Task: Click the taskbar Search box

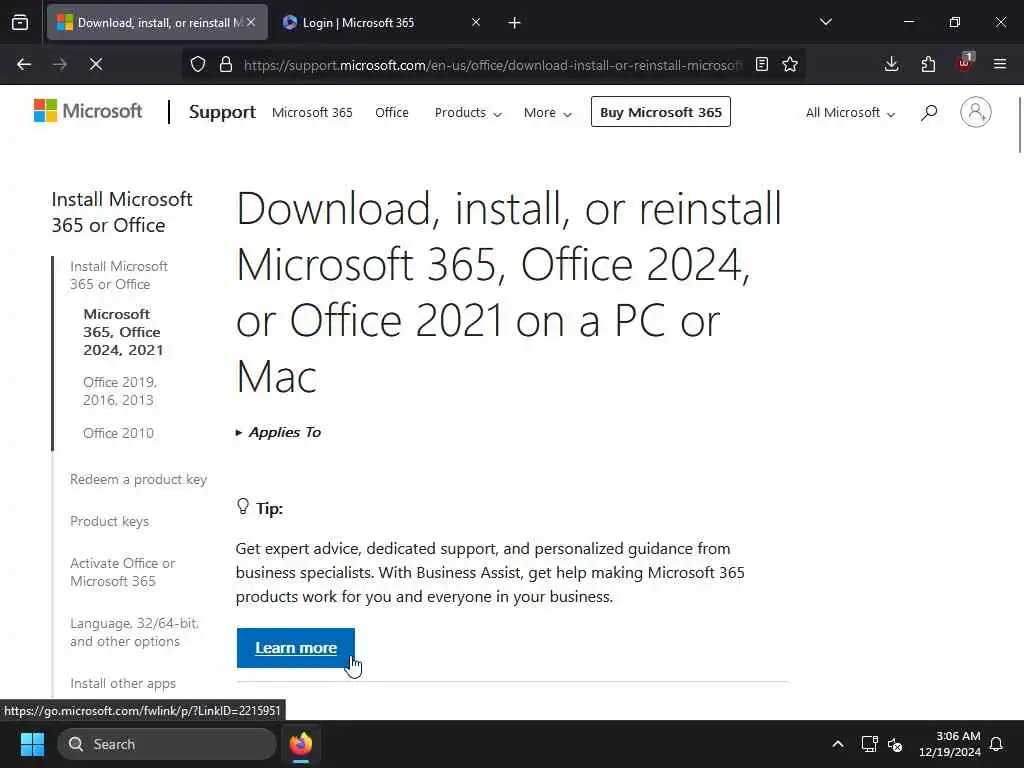Action: 167,744
